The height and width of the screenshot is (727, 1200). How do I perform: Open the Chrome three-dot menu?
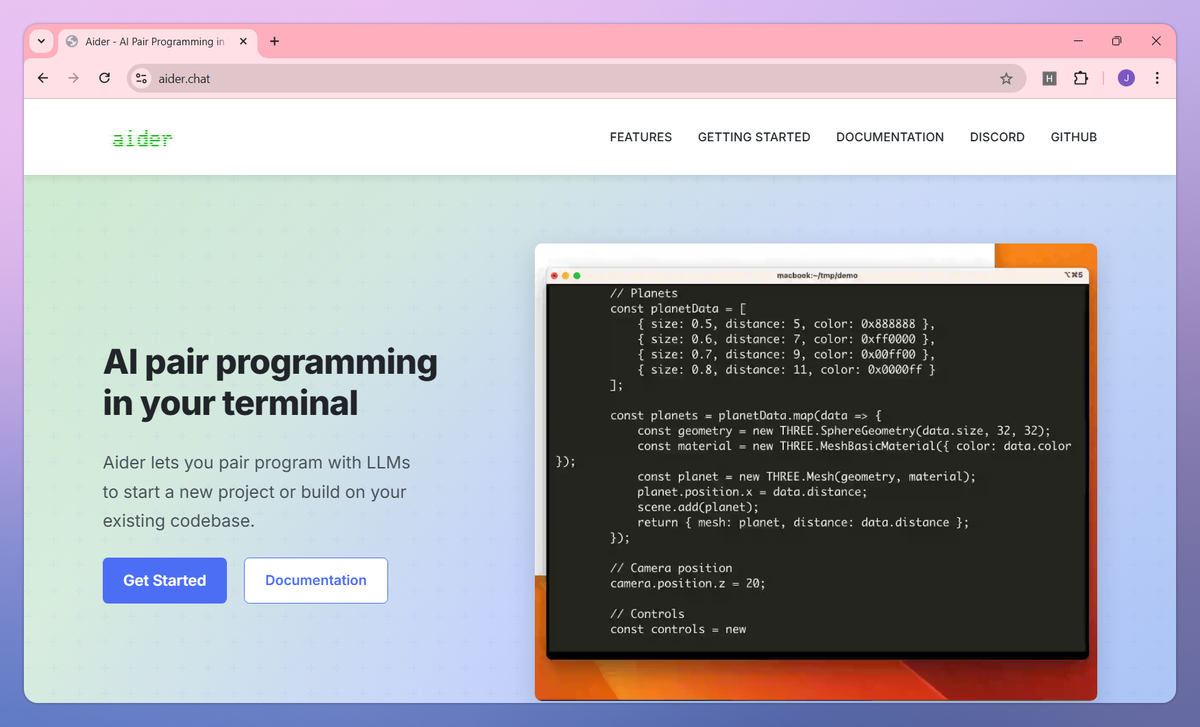tap(1157, 78)
